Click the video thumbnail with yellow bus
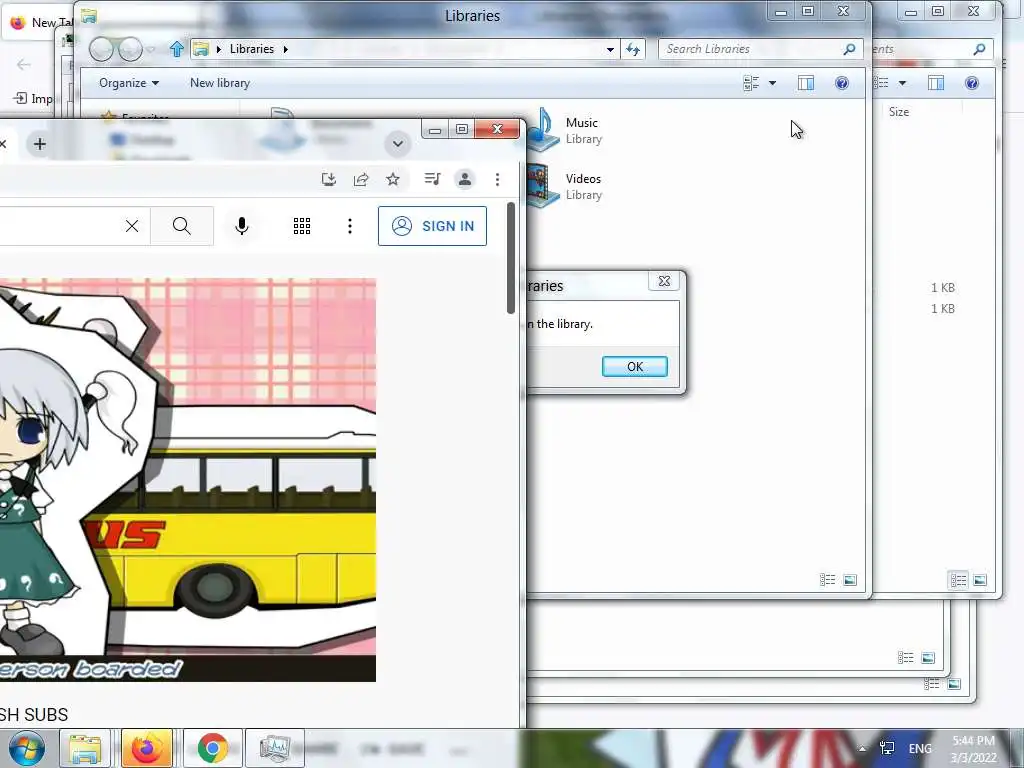The width and height of the screenshot is (1024, 768). click(188, 480)
